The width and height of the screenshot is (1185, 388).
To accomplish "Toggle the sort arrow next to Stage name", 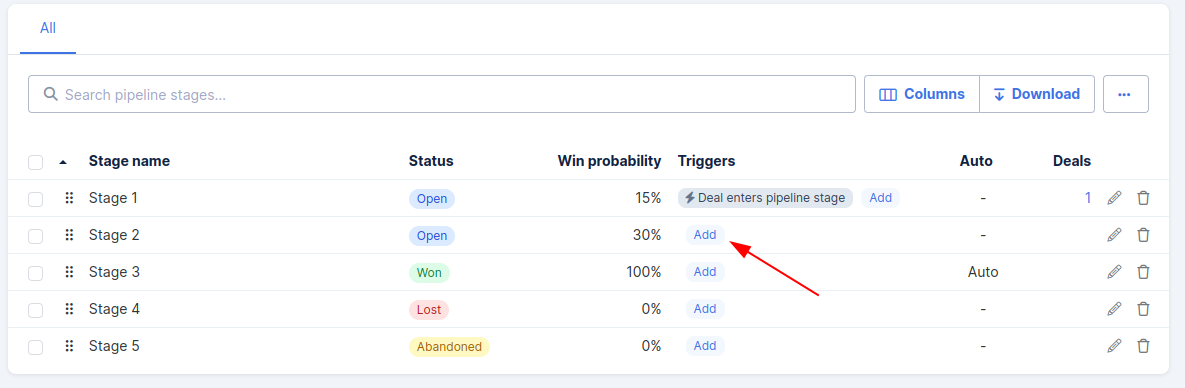I will (x=63, y=161).
